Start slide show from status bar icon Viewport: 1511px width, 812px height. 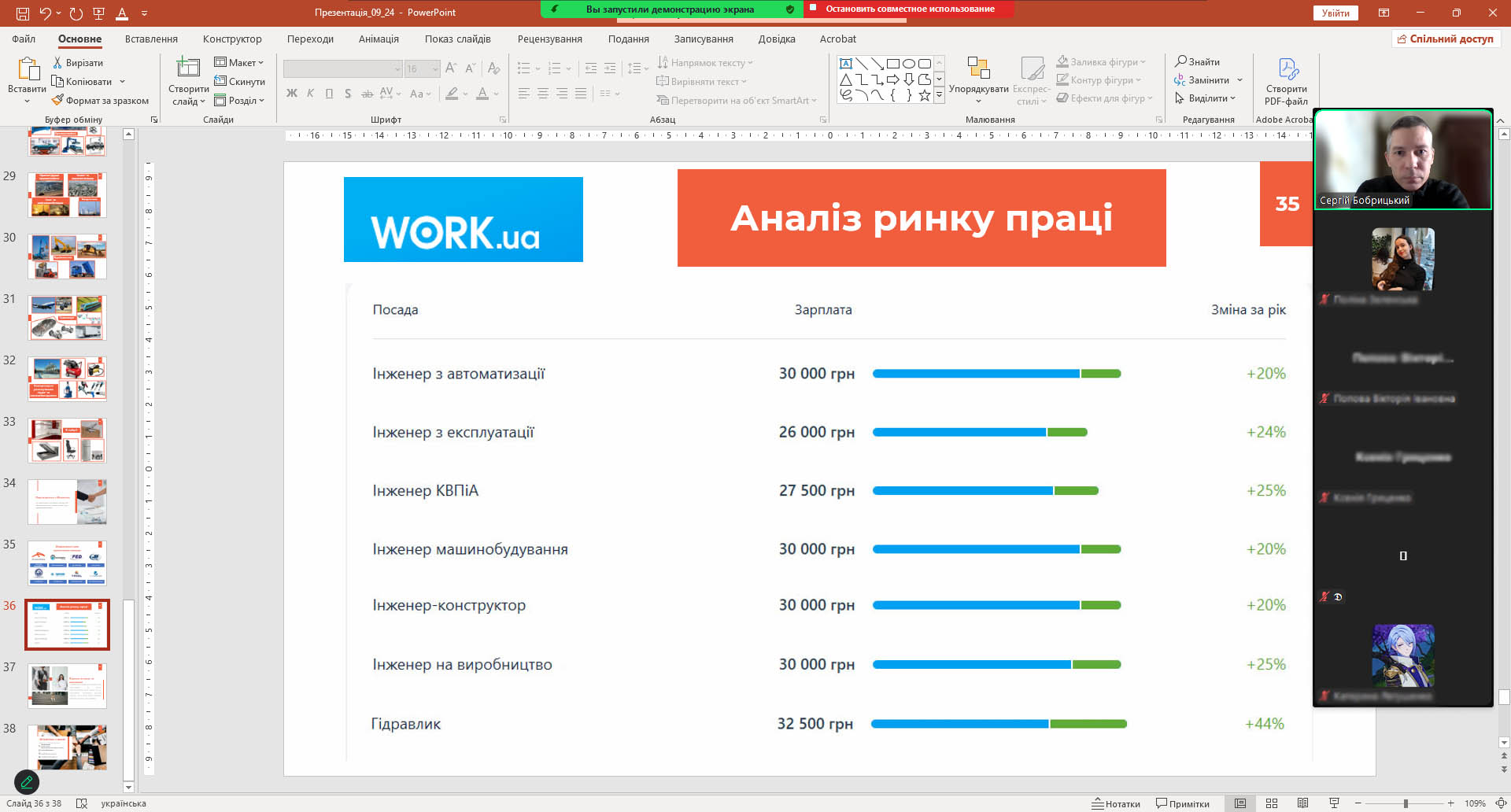[x=1334, y=803]
